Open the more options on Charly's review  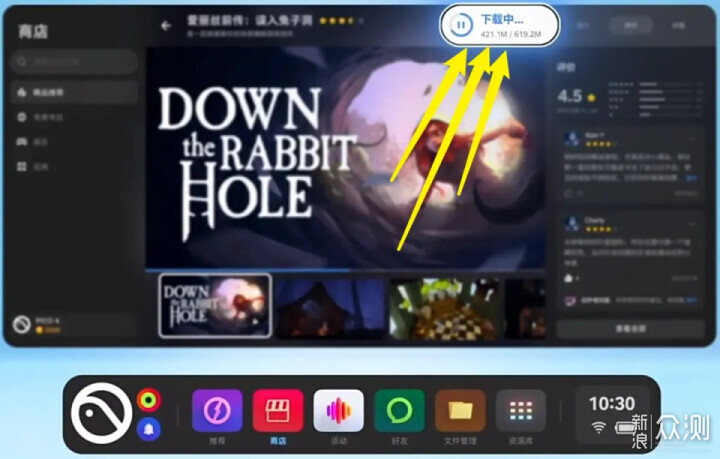pos(692,224)
